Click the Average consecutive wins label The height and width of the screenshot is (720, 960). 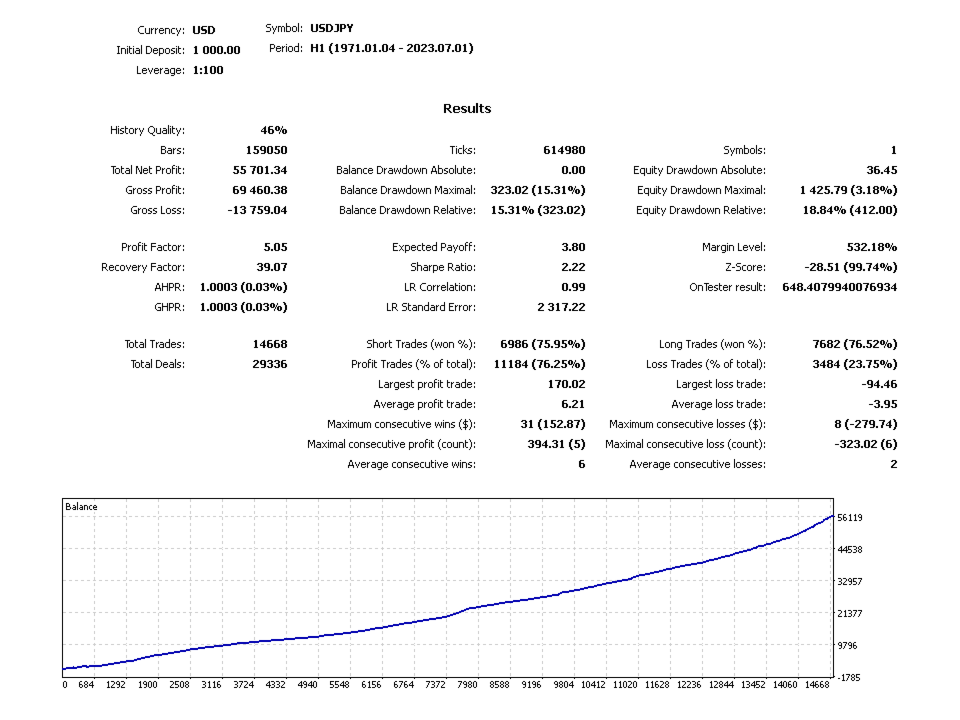(411, 465)
